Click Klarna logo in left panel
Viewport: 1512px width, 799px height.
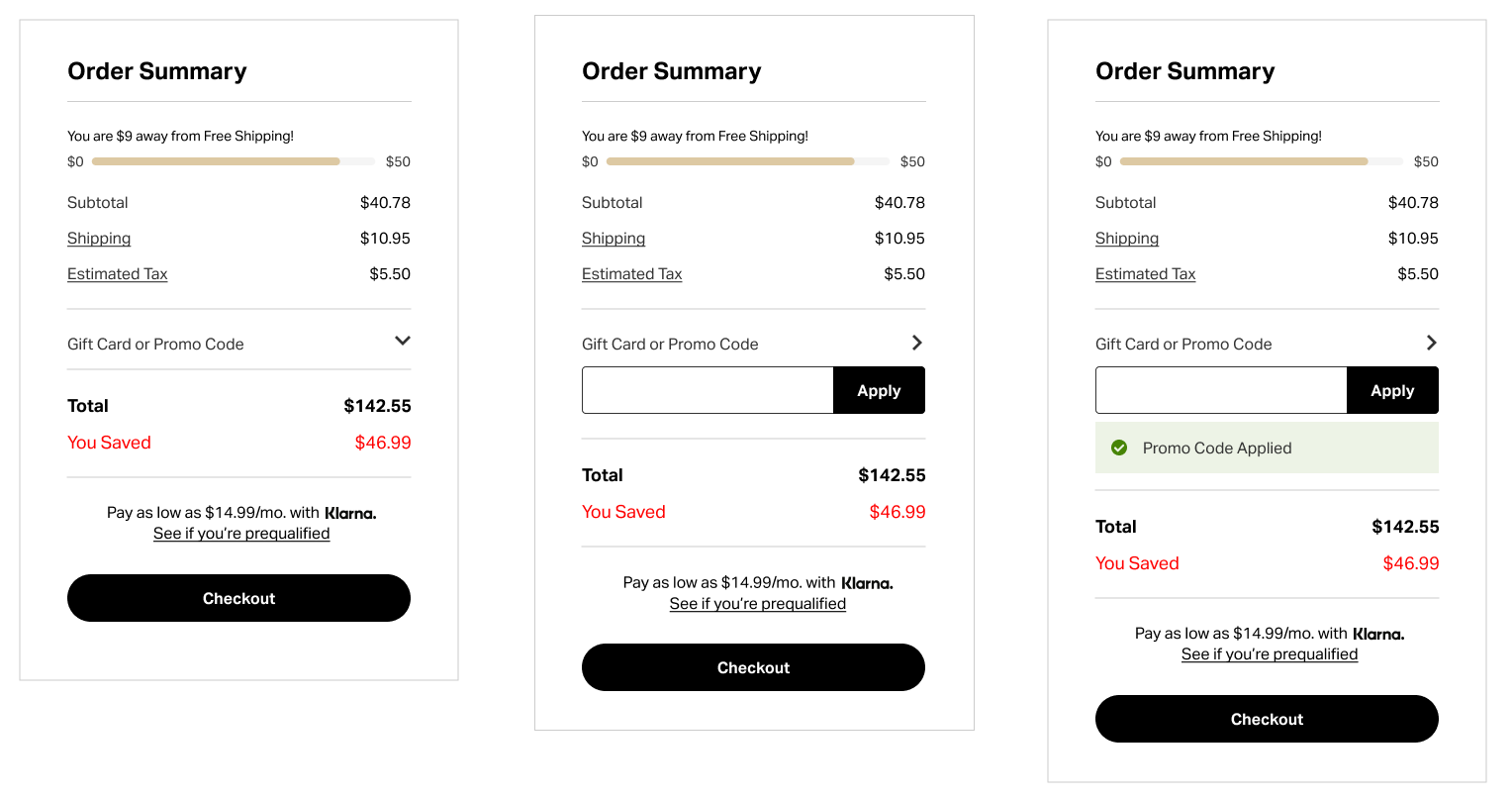tap(350, 513)
